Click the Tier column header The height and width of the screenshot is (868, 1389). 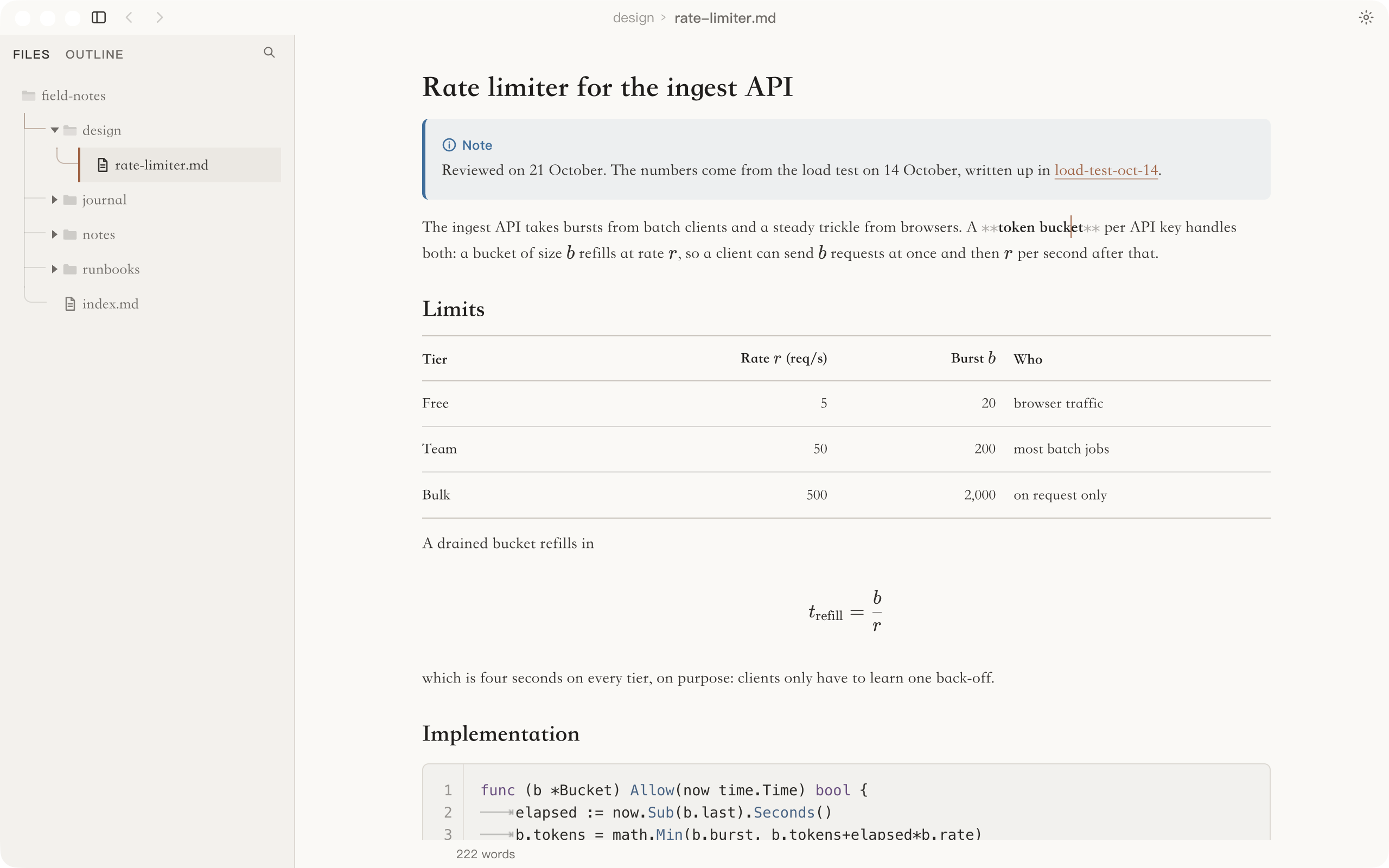tap(435, 359)
